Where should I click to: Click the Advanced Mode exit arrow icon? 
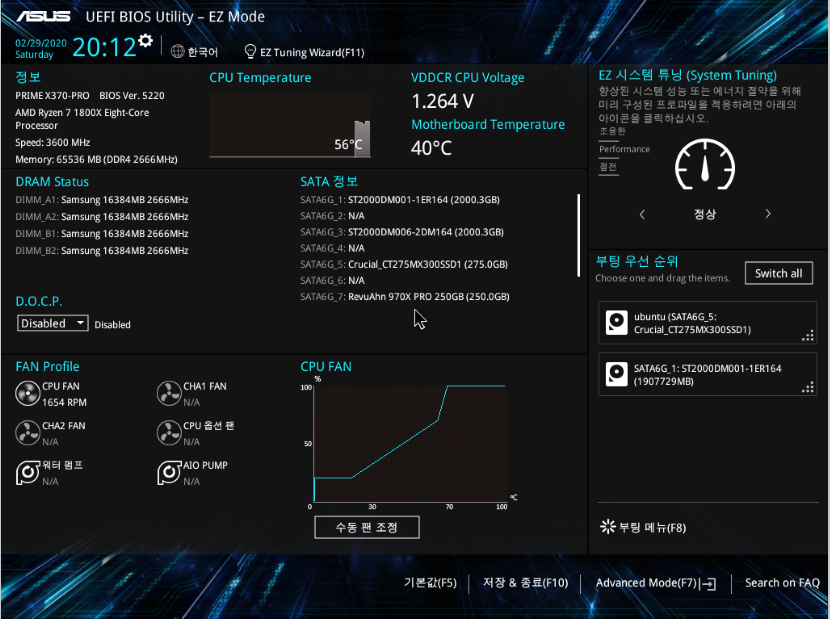coord(708,584)
